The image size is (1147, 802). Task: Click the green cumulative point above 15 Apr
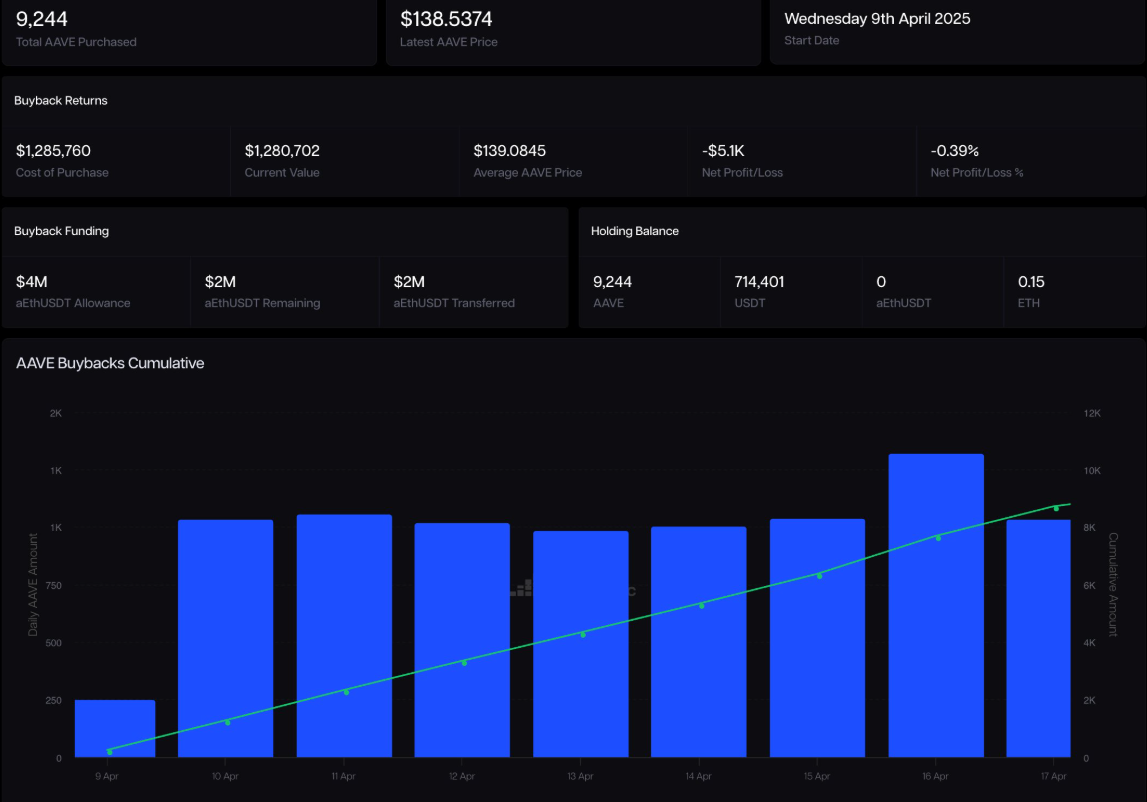(x=820, y=575)
